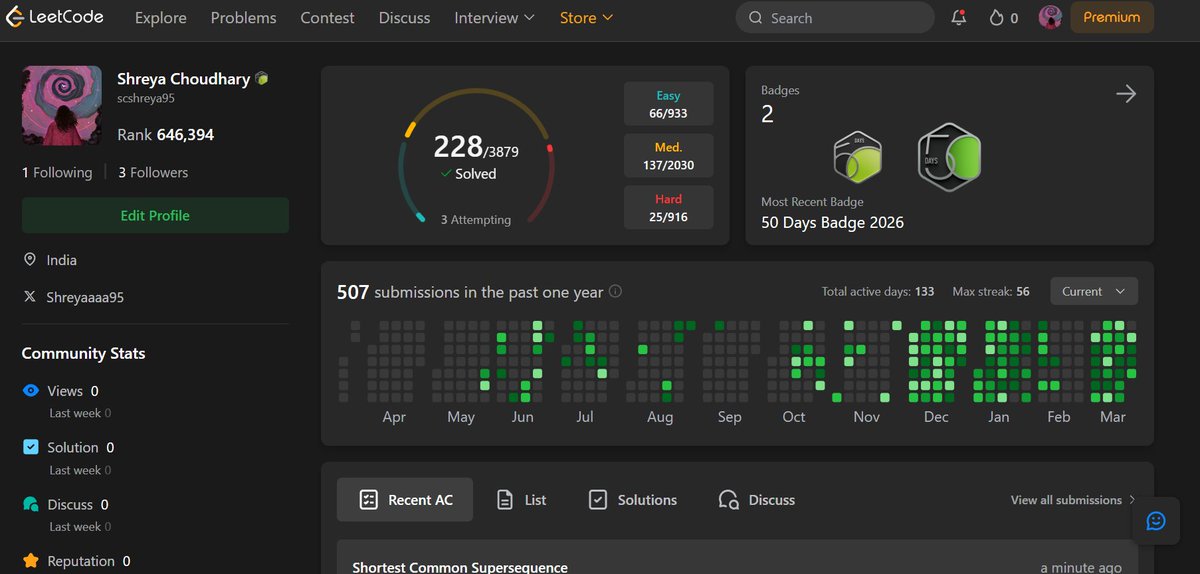This screenshot has width=1200, height=574.
Task: Click the Discuss chat bubbles icon
Action: [x=30, y=504]
